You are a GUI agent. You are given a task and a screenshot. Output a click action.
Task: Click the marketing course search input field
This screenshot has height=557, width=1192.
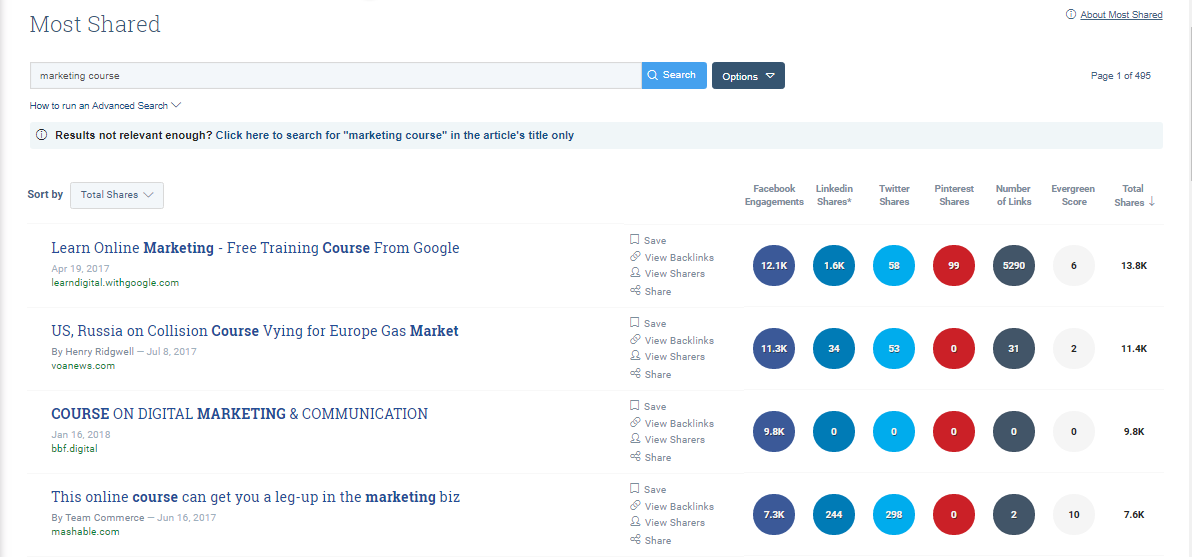335,76
